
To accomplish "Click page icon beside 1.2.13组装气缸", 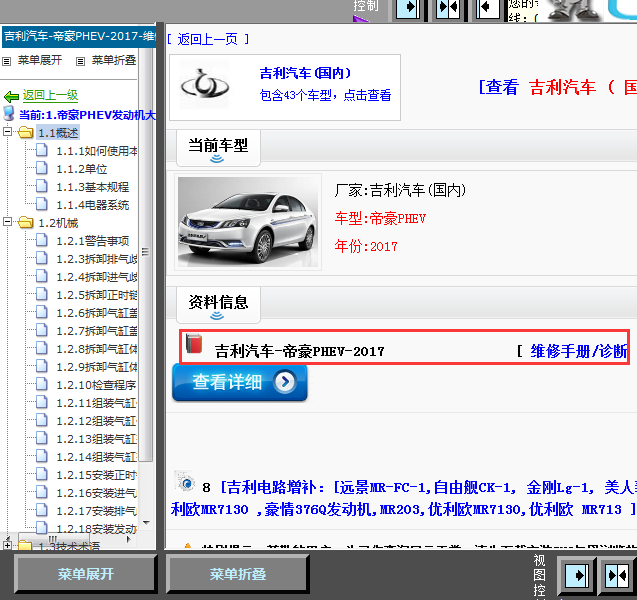I will coord(41,438).
